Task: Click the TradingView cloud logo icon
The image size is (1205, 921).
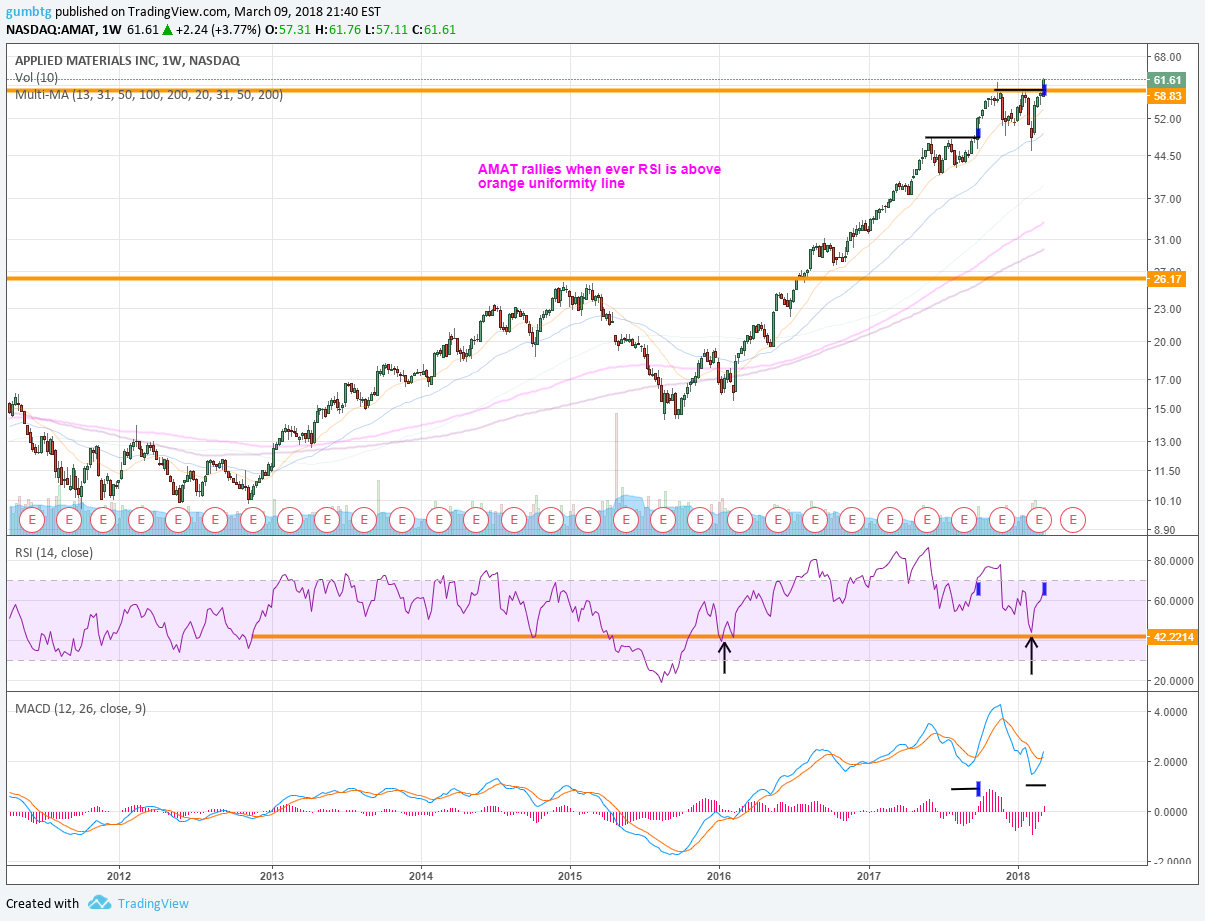Action: (99, 903)
